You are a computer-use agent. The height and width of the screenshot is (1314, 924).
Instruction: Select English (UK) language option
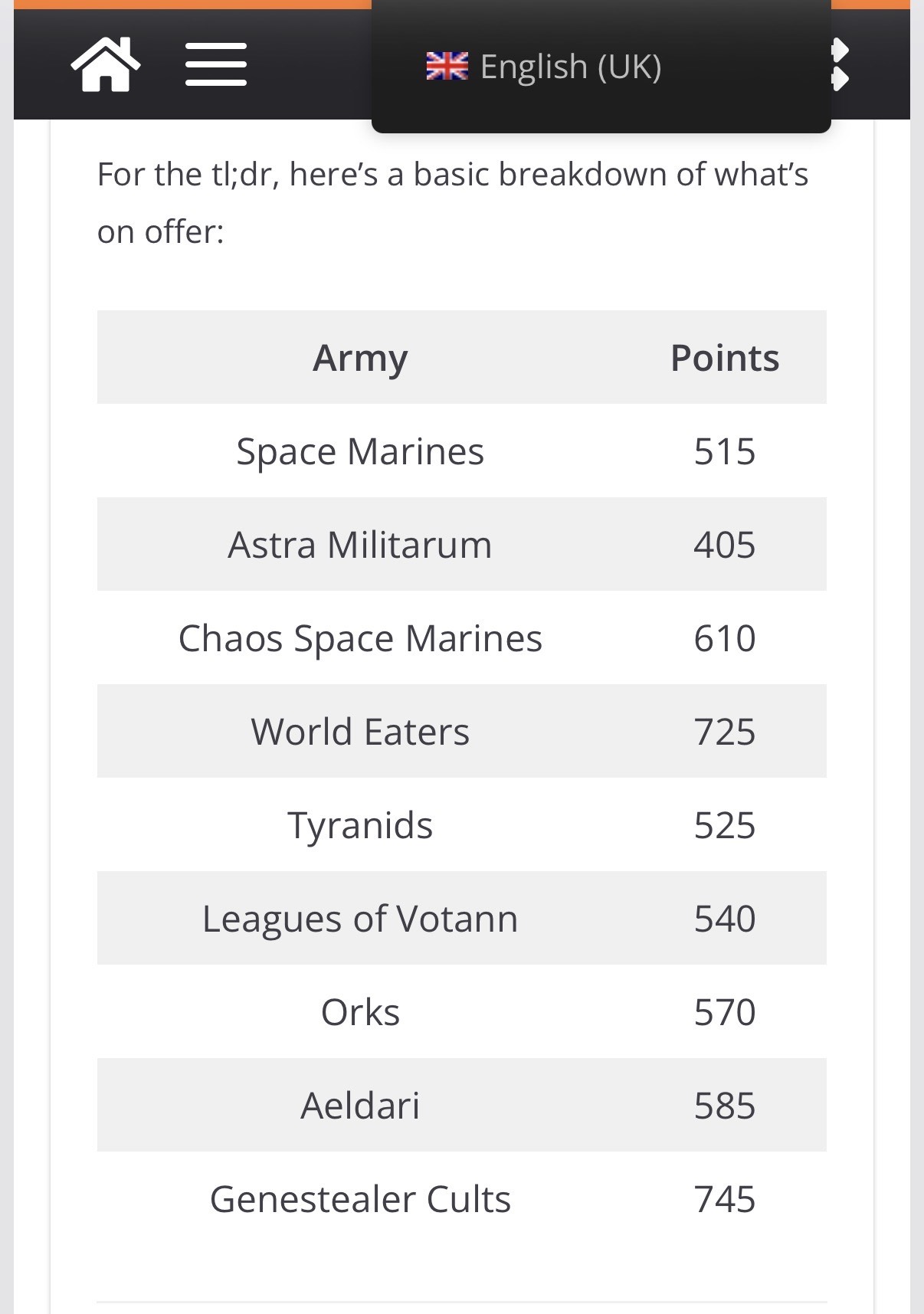pyautogui.click(x=570, y=67)
